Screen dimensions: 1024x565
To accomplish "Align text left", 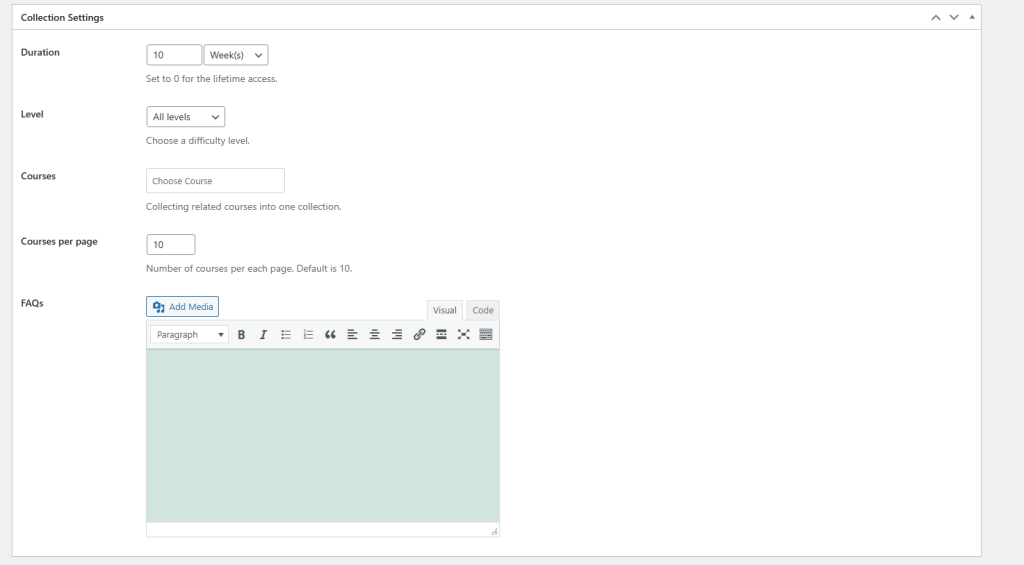I will [352, 334].
